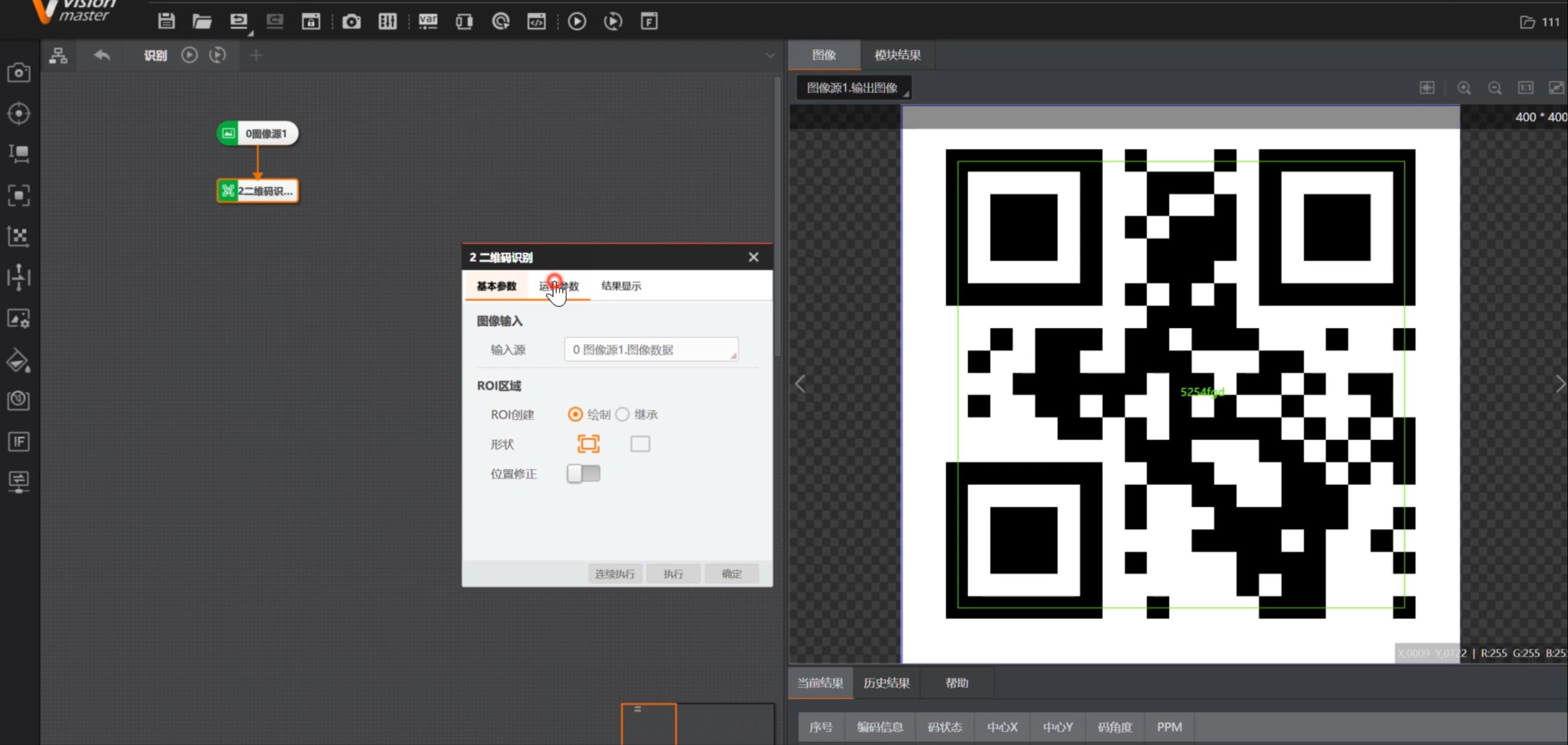The image size is (1568, 745).
Task: Run the solution once from top toolbar
Action: [577, 21]
